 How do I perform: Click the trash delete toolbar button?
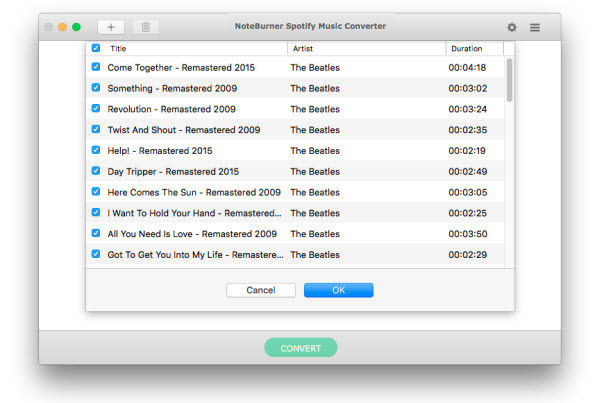point(146,27)
